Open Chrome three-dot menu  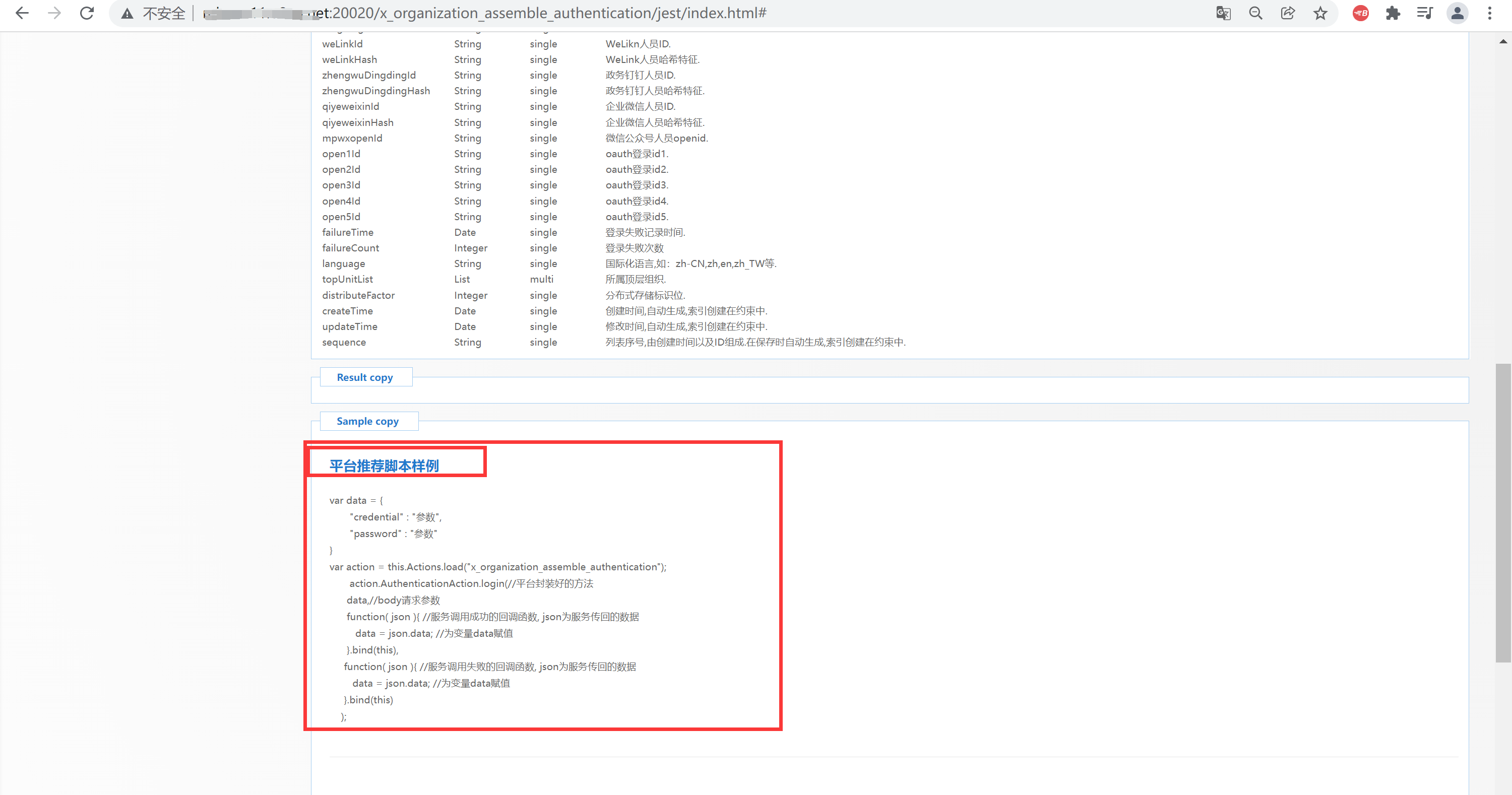click(1490, 13)
